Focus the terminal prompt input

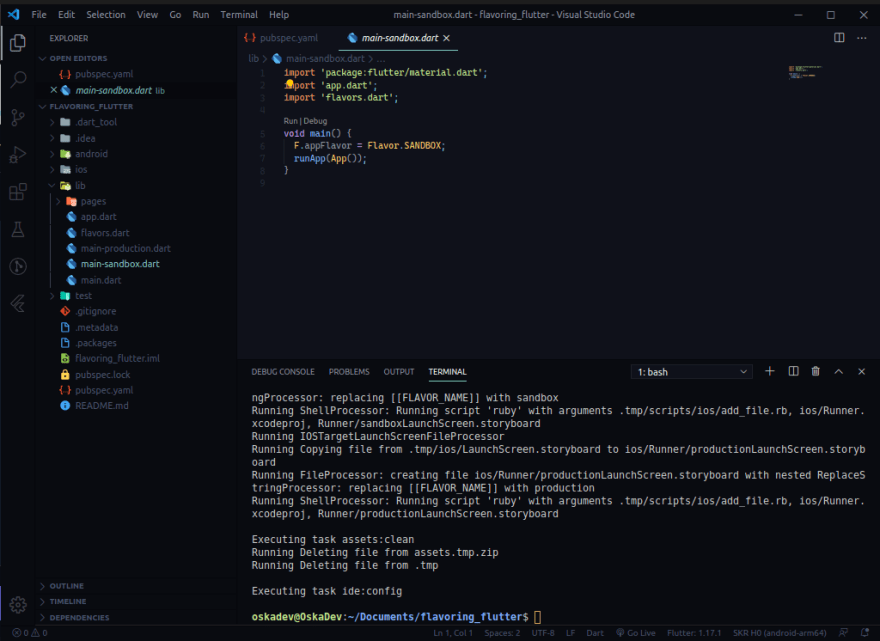538,617
